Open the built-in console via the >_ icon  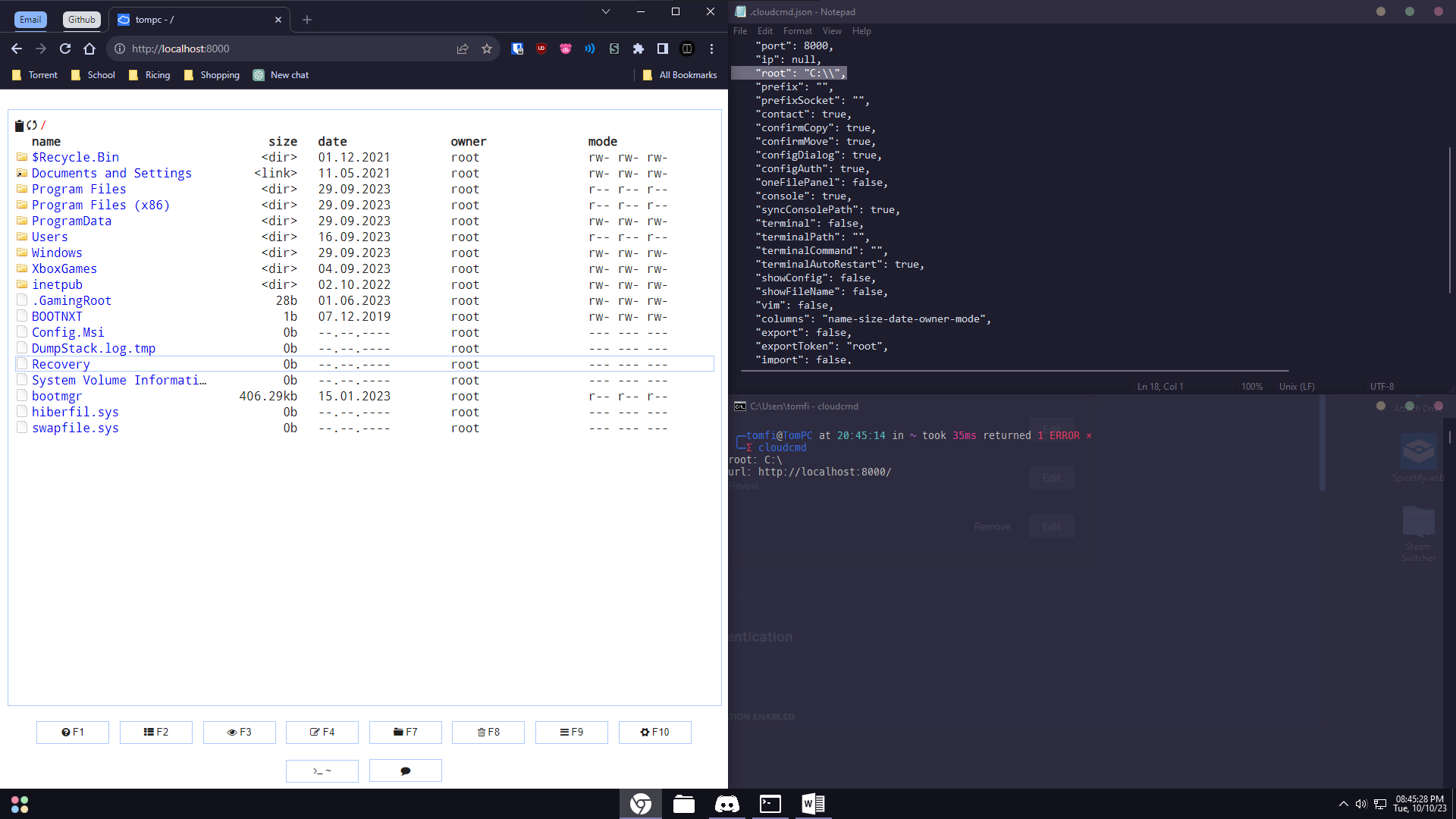322,770
